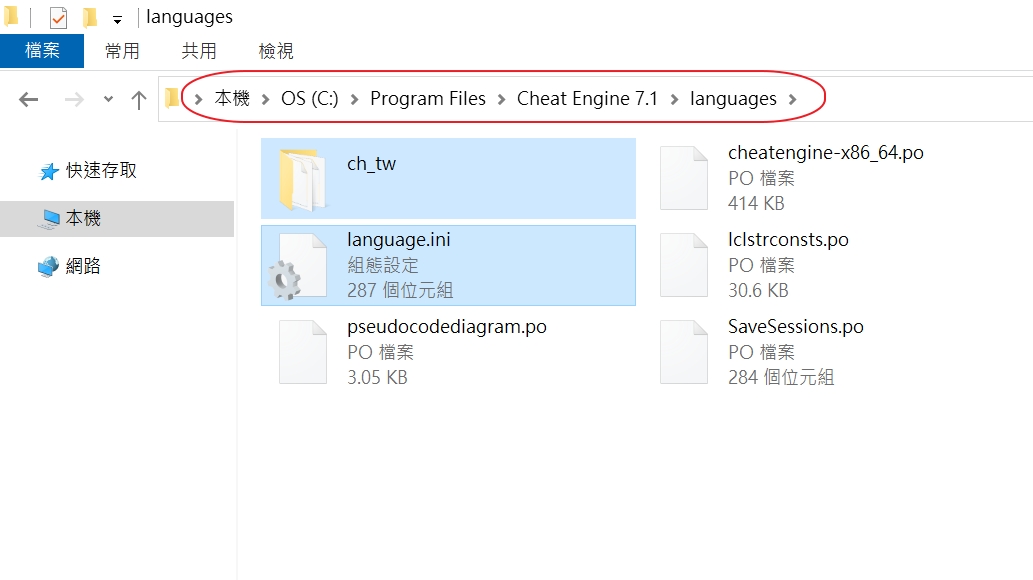Switch to the 檢視 (View) ribbon tab

click(x=276, y=51)
